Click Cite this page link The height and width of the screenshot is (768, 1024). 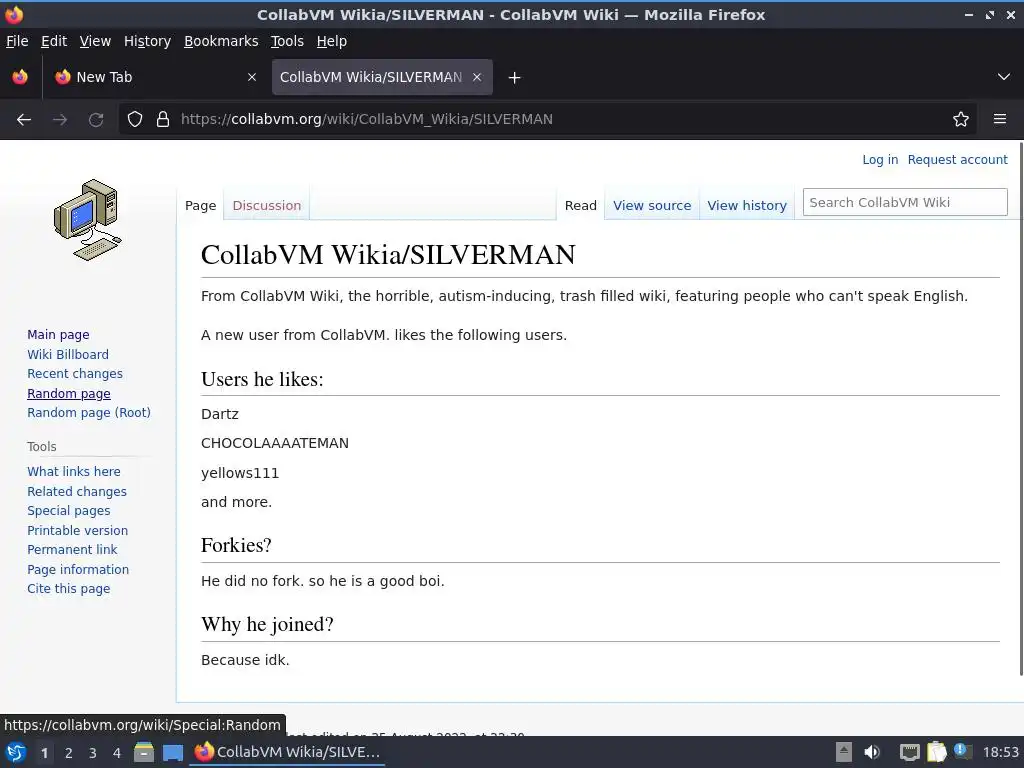(69, 589)
